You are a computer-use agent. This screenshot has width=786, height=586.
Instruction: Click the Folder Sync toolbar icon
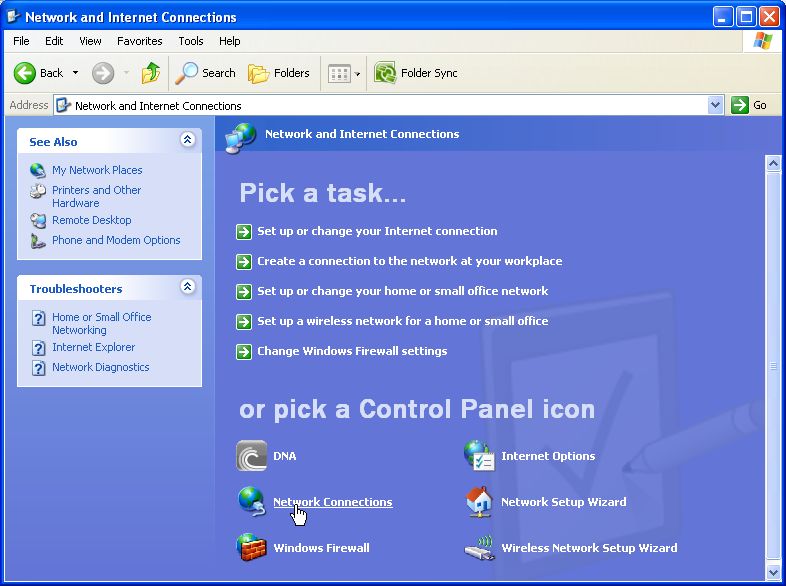pyautogui.click(x=385, y=73)
